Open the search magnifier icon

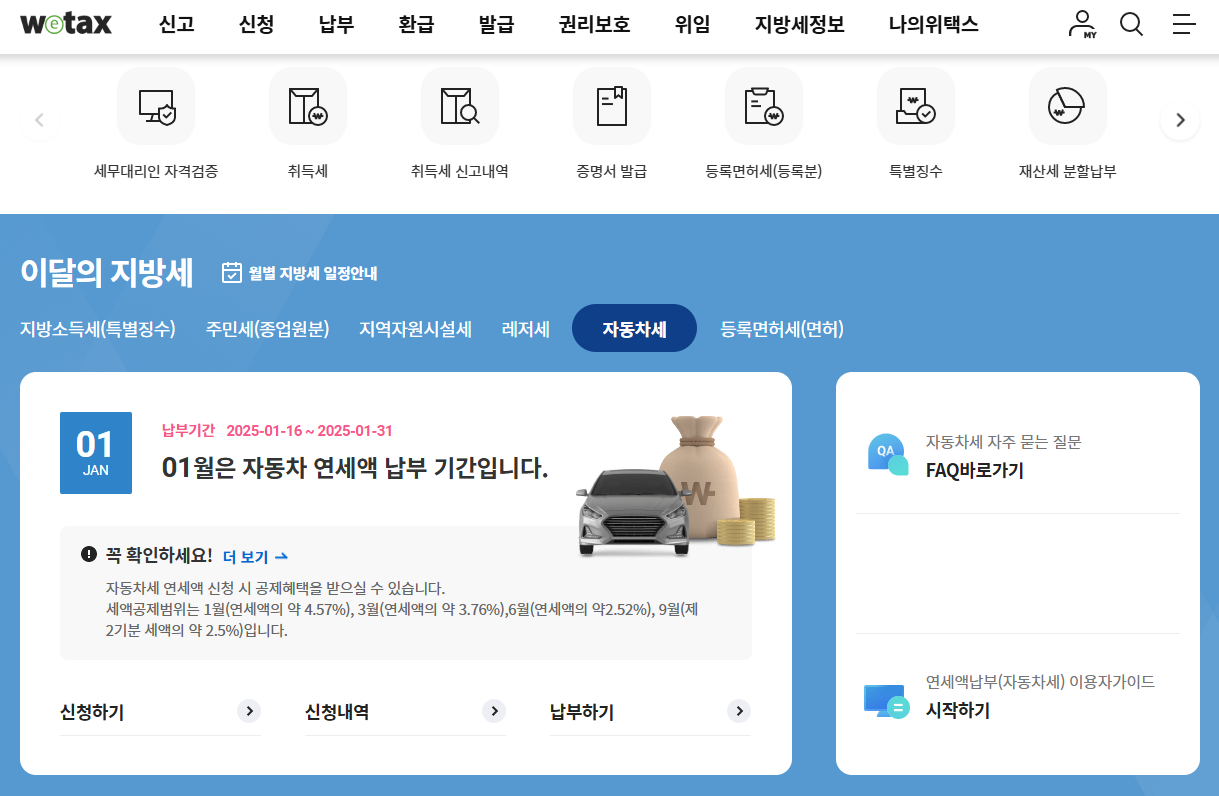(x=1131, y=25)
